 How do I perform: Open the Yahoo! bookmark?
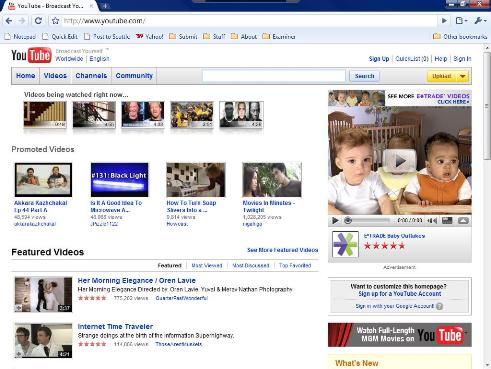[149, 36]
